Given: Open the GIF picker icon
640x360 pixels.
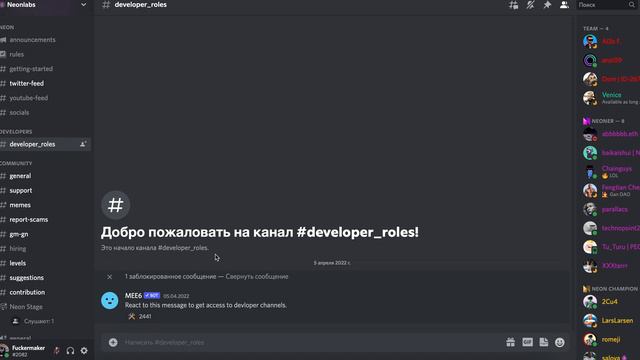Looking at the screenshot, I should click(527, 342).
